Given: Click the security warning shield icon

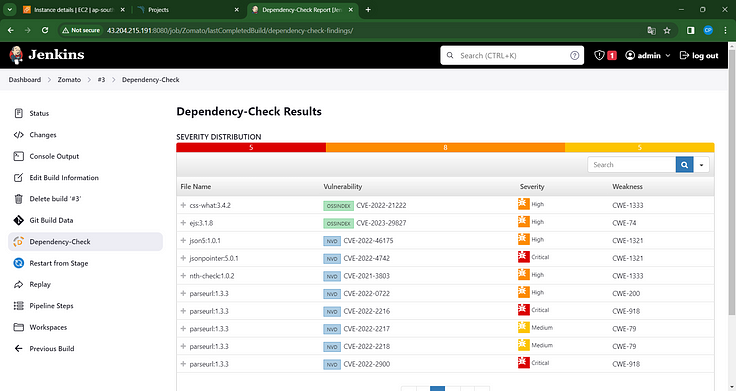Looking at the screenshot, I should click(x=599, y=55).
